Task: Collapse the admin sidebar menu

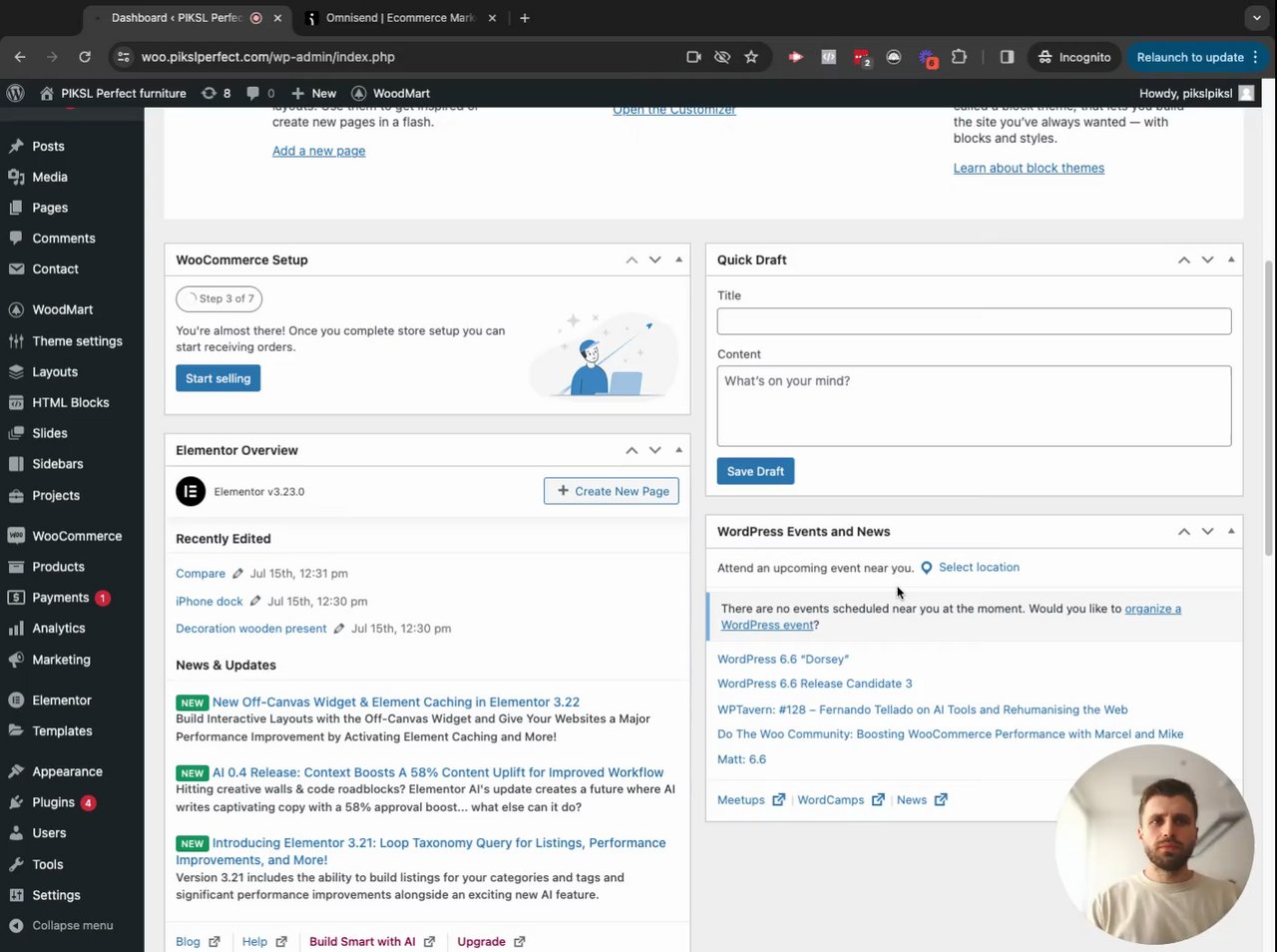Action: pyautogui.click(x=62, y=925)
